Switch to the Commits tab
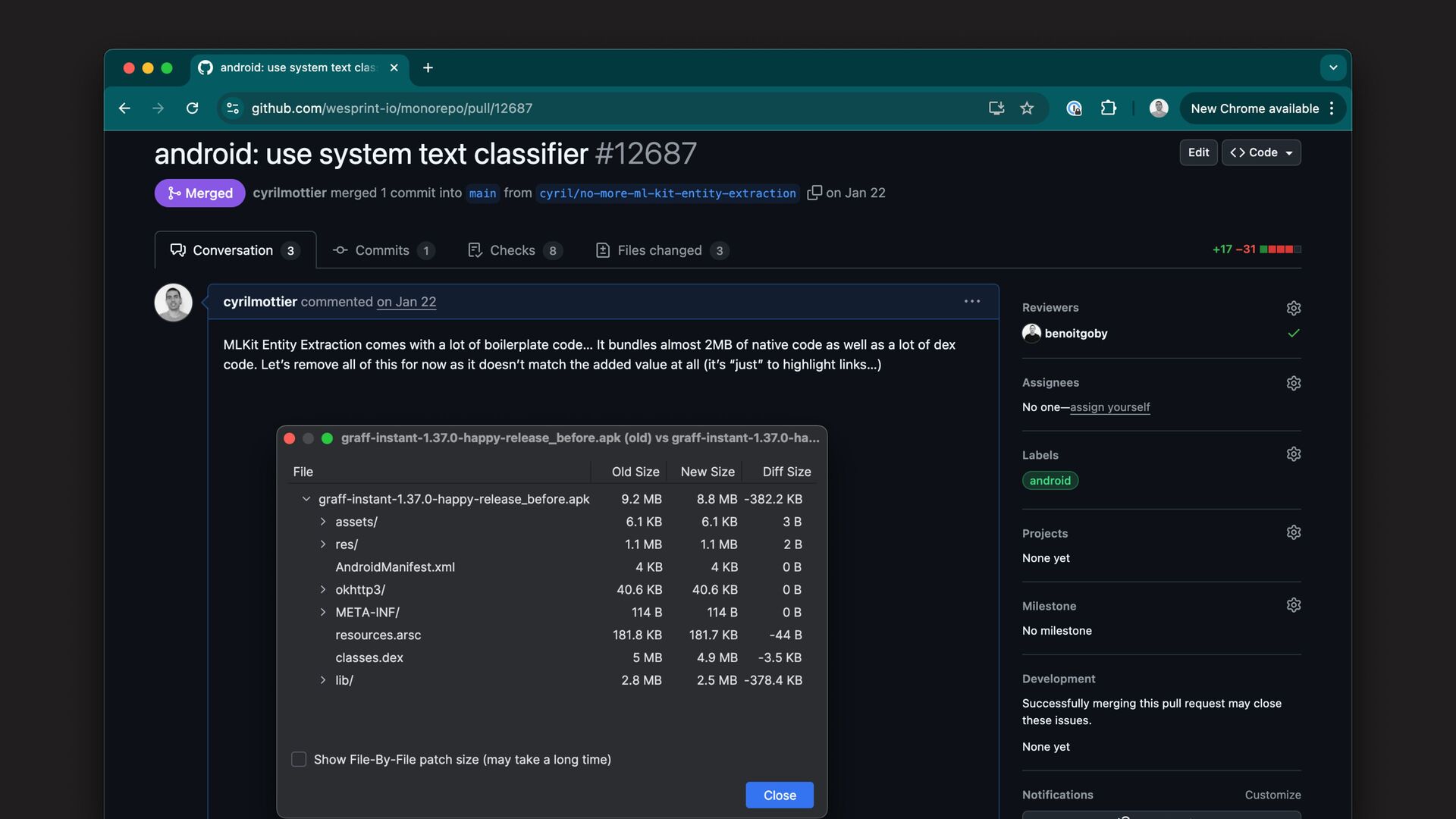This screenshot has width=1456, height=819. 384,250
